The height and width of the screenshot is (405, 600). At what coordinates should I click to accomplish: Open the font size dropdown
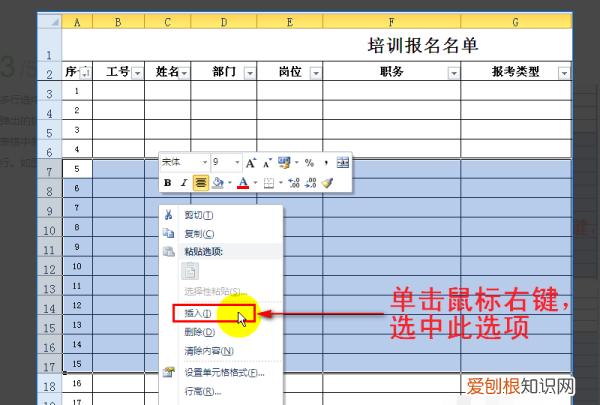click(x=237, y=163)
